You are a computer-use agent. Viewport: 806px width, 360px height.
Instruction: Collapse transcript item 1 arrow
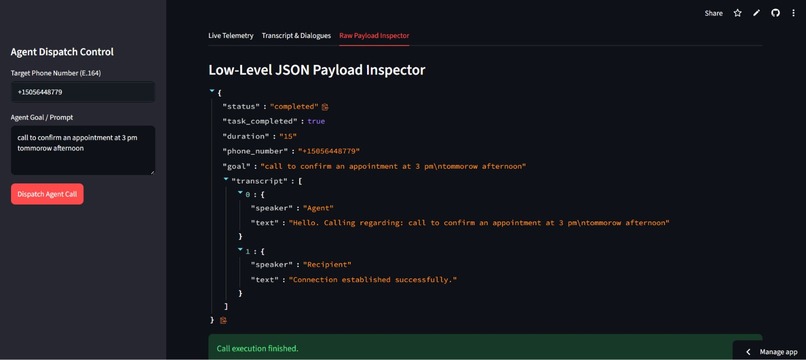point(240,250)
